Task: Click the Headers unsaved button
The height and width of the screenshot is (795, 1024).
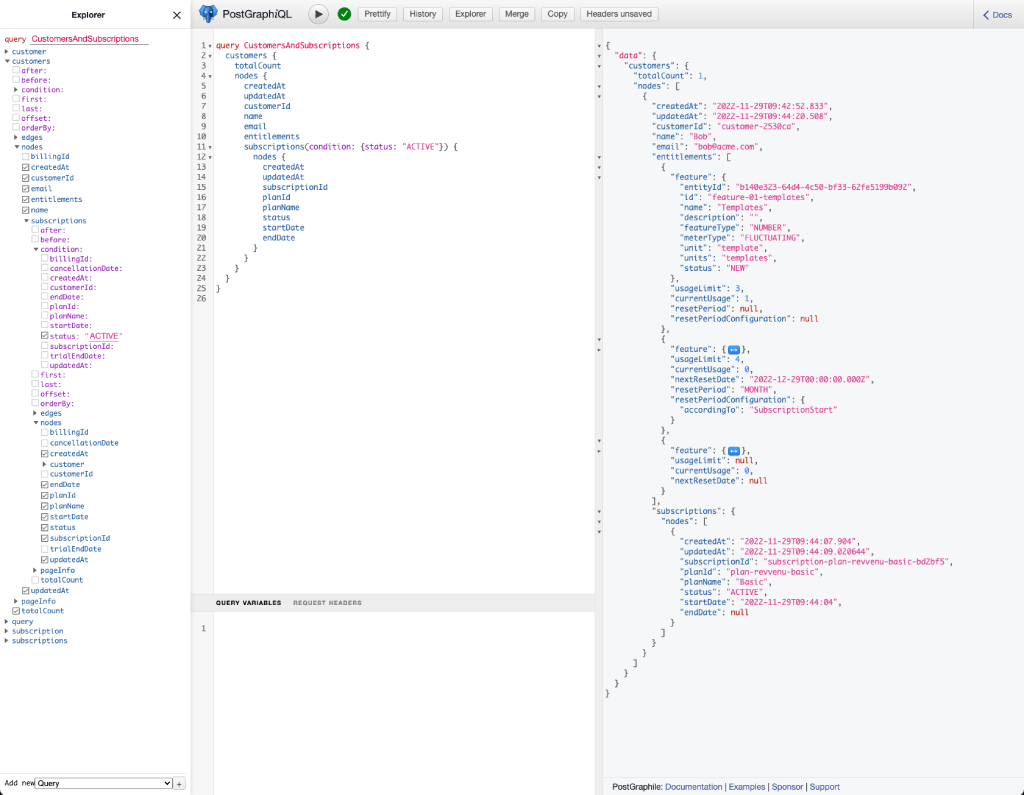Action: (x=618, y=14)
